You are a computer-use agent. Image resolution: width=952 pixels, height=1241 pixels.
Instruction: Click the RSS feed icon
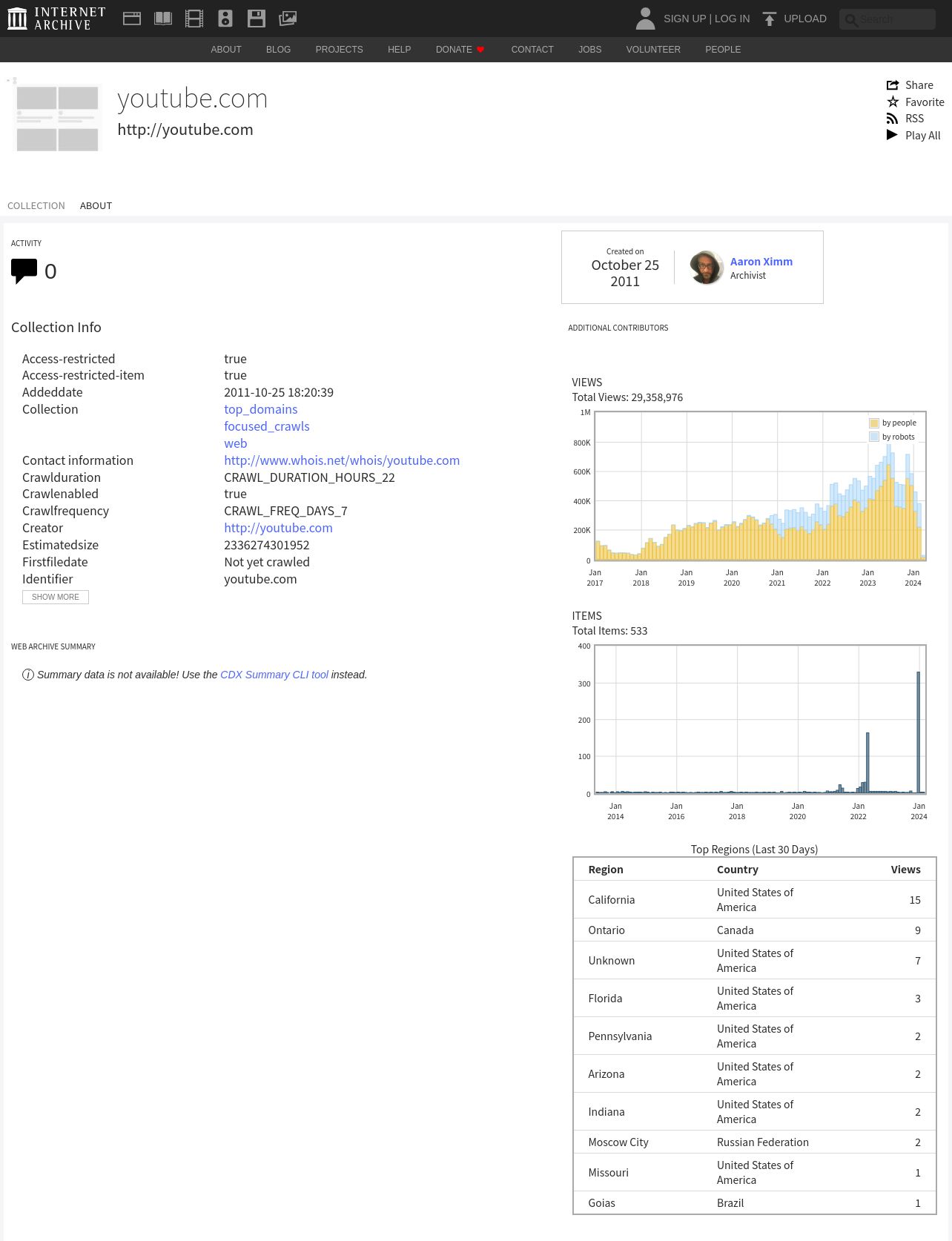tap(893, 119)
